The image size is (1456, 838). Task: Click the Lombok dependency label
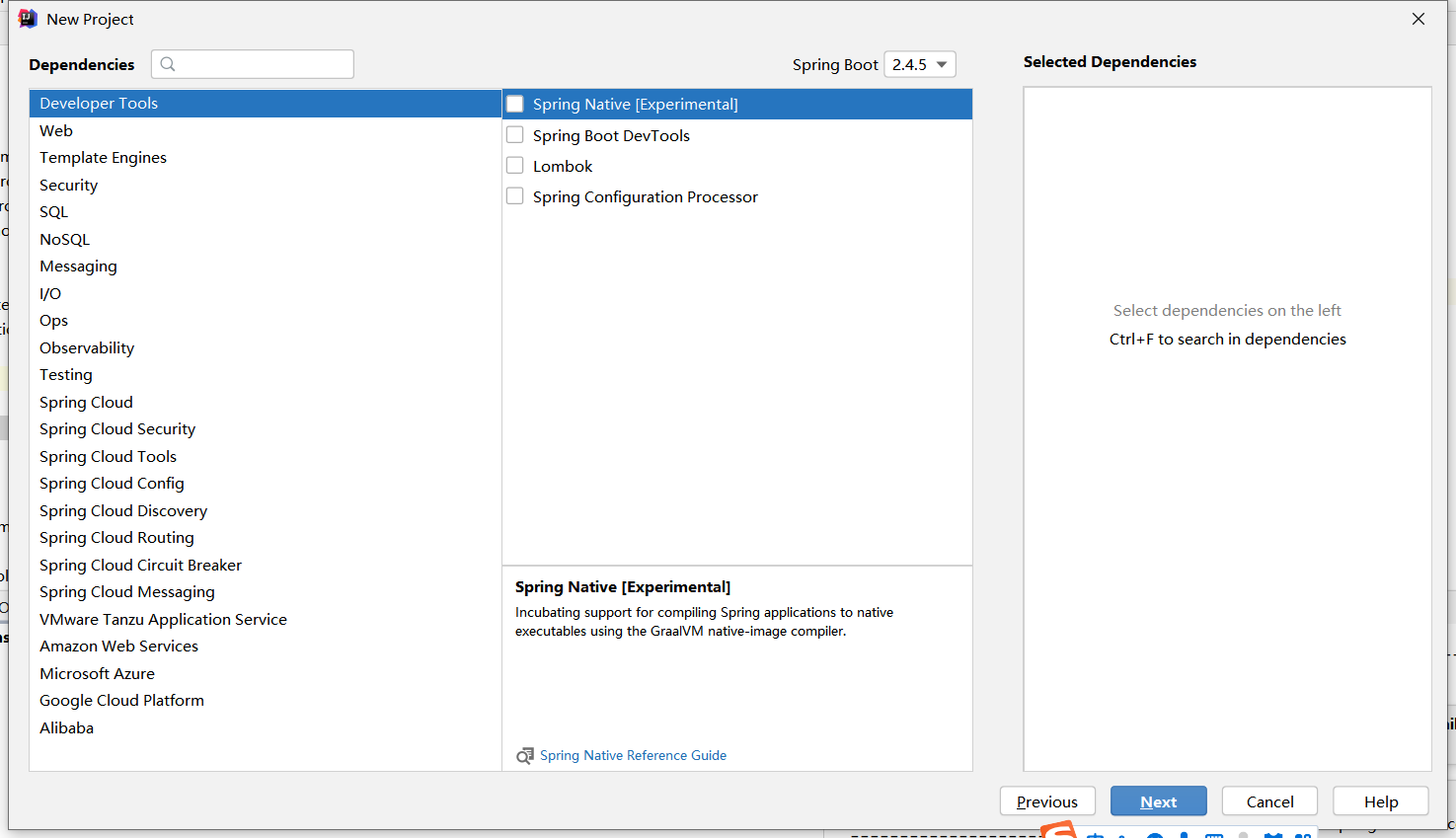click(563, 166)
